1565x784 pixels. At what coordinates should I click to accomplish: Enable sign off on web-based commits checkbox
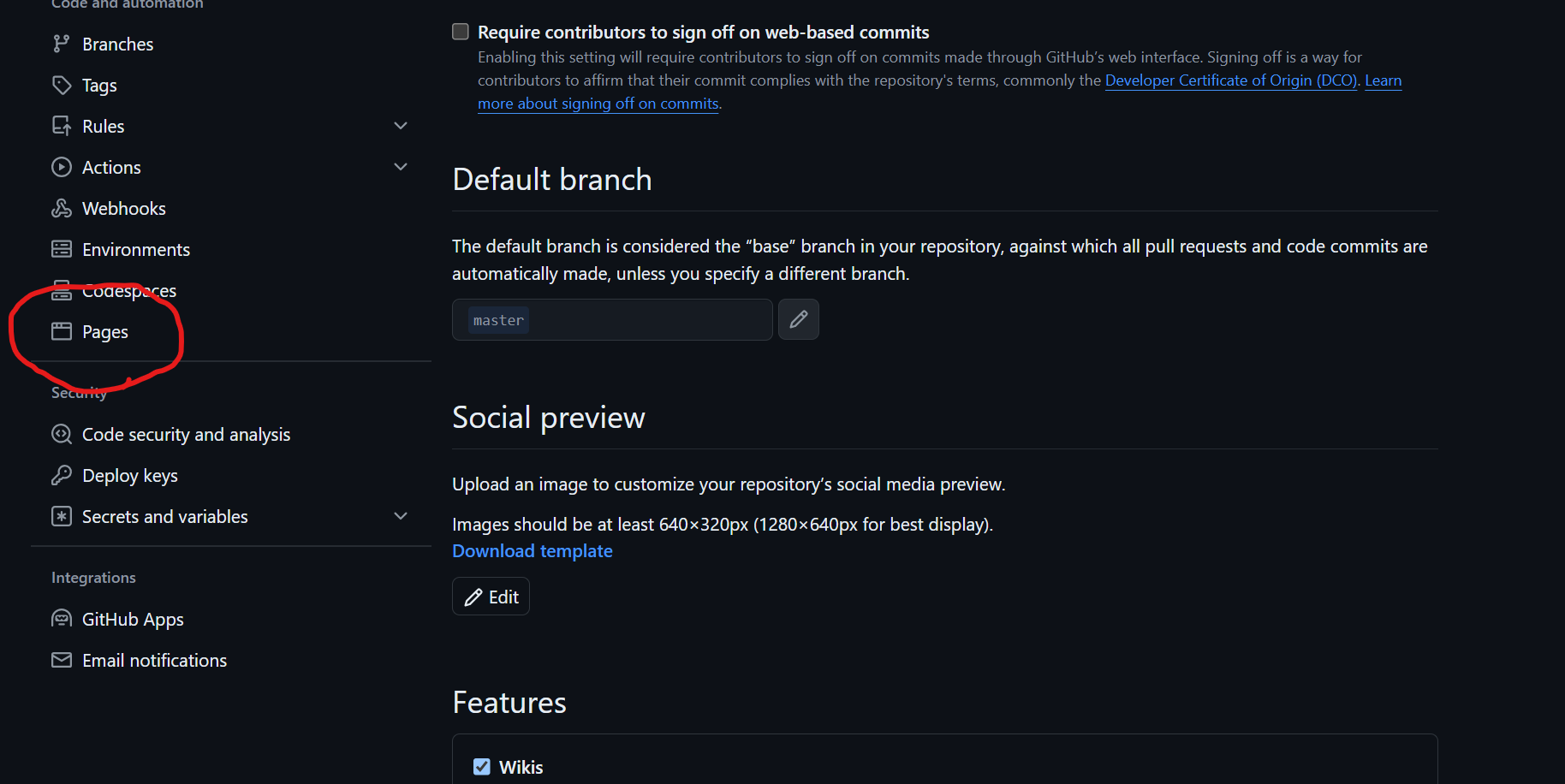(x=461, y=32)
